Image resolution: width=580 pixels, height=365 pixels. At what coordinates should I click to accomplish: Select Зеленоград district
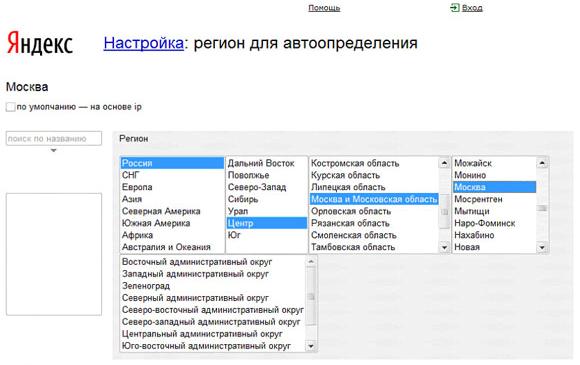pyautogui.click(x=213, y=286)
